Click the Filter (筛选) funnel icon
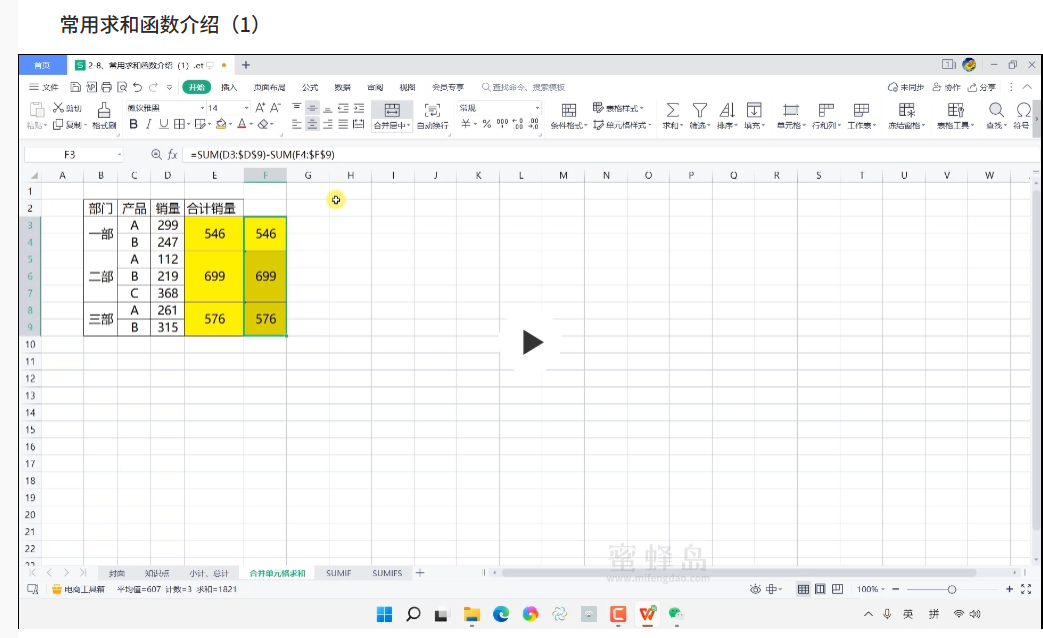1043x638 pixels. point(700,110)
